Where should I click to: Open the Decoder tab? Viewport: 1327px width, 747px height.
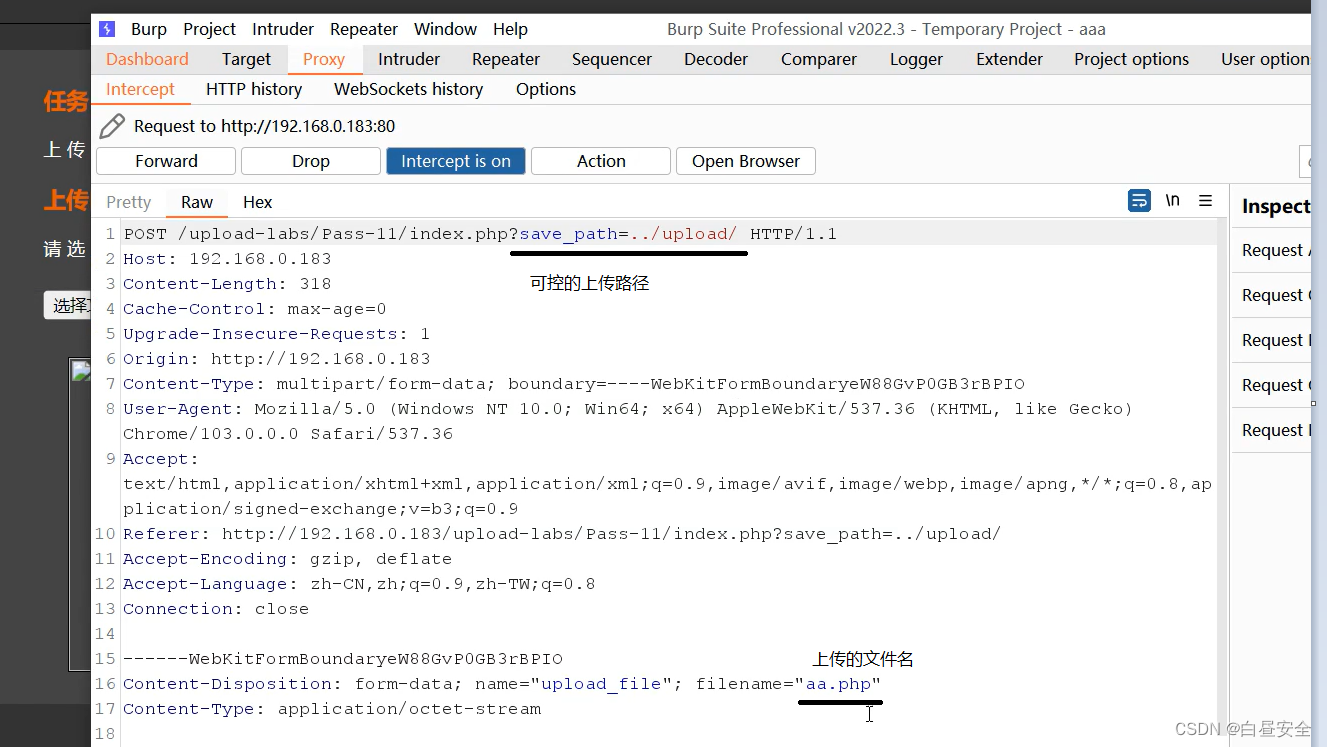716,59
